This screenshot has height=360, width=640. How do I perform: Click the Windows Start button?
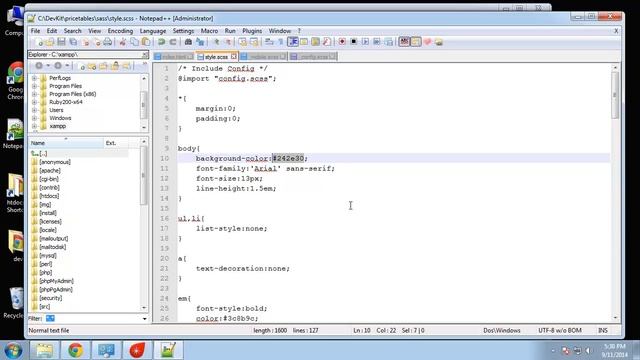(13, 350)
